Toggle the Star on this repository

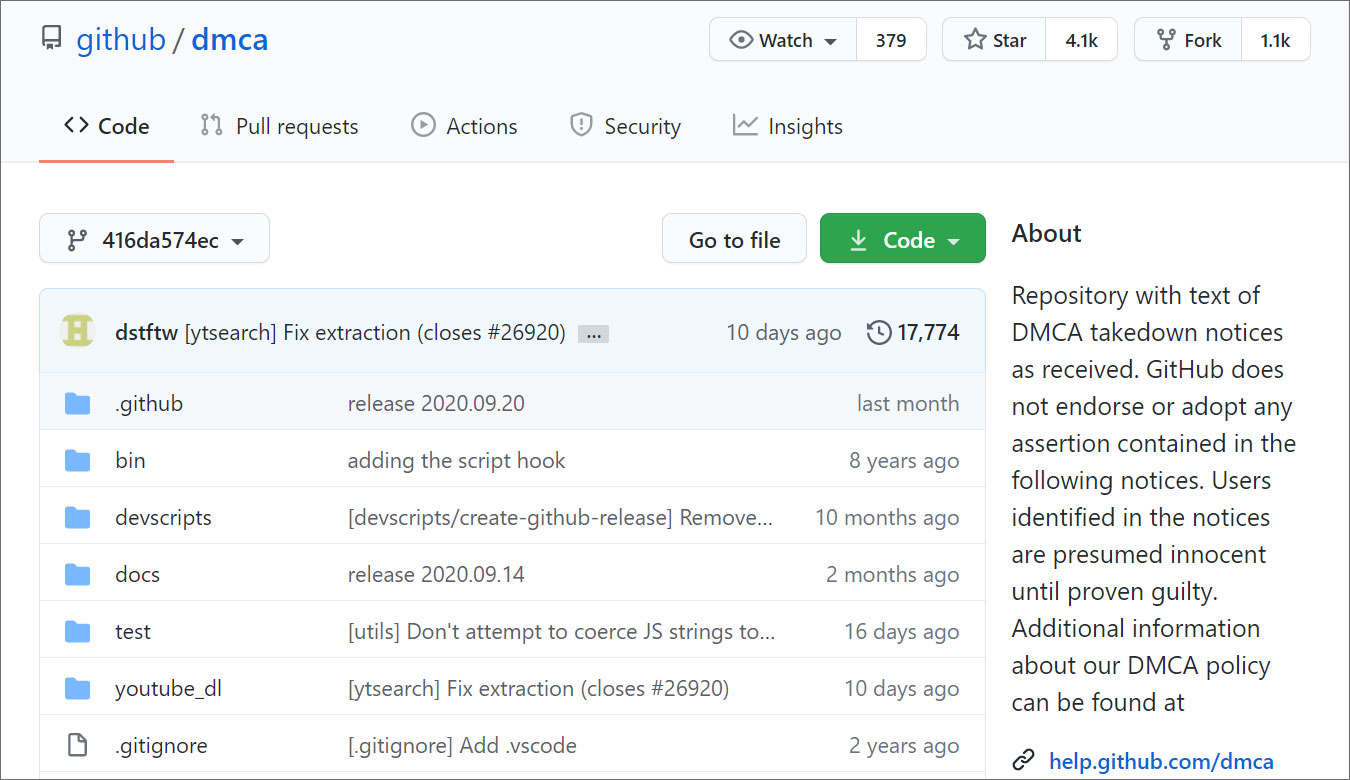(993, 39)
